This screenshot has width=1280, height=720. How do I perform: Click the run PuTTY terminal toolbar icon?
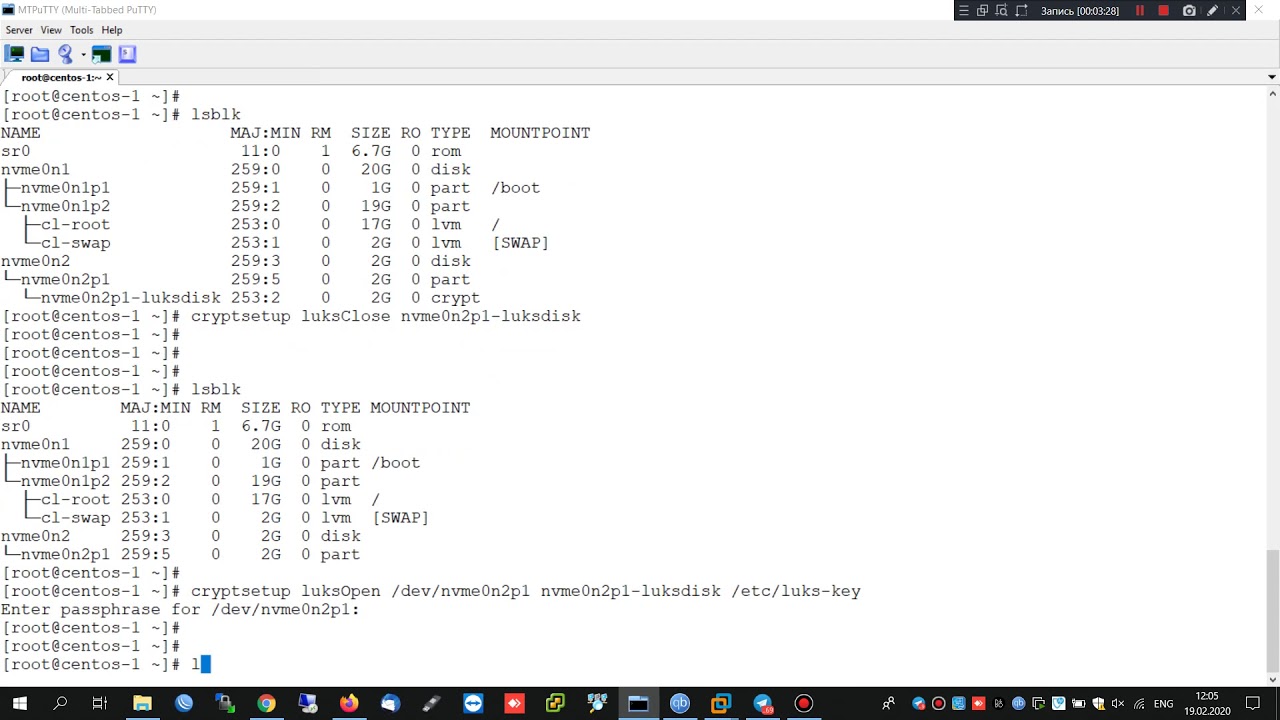point(102,54)
